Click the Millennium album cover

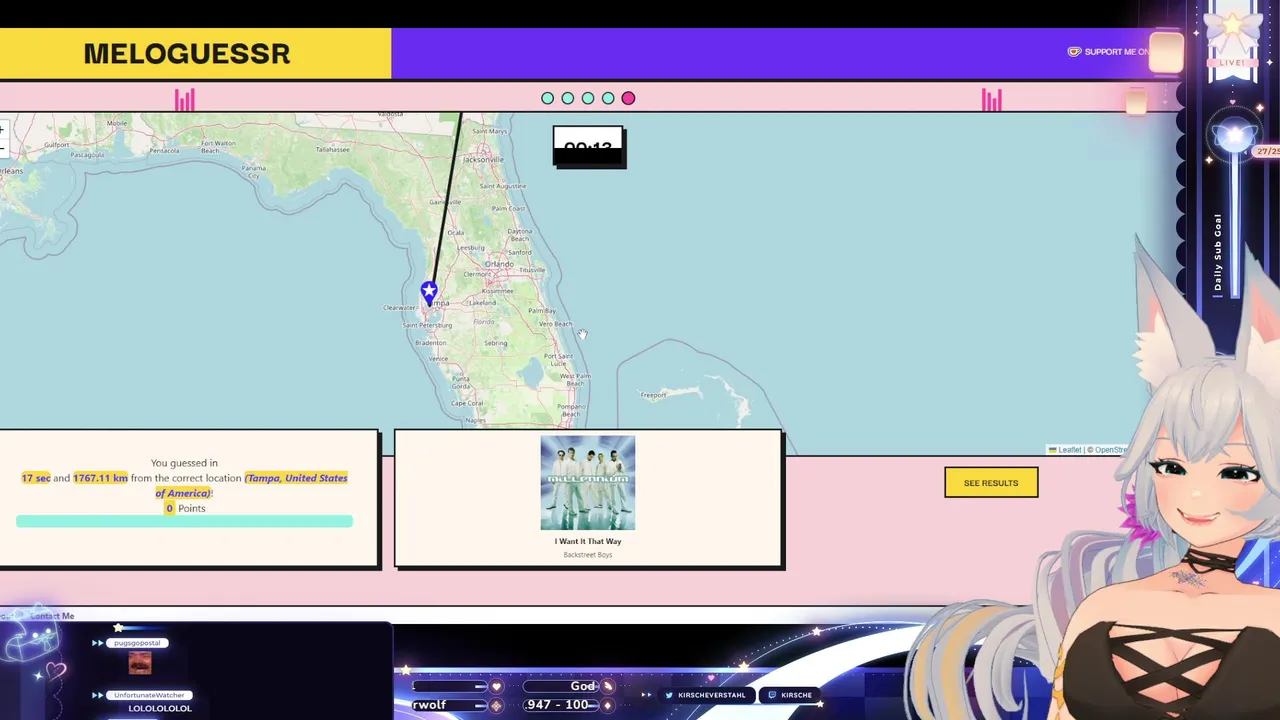click(588, 482)
